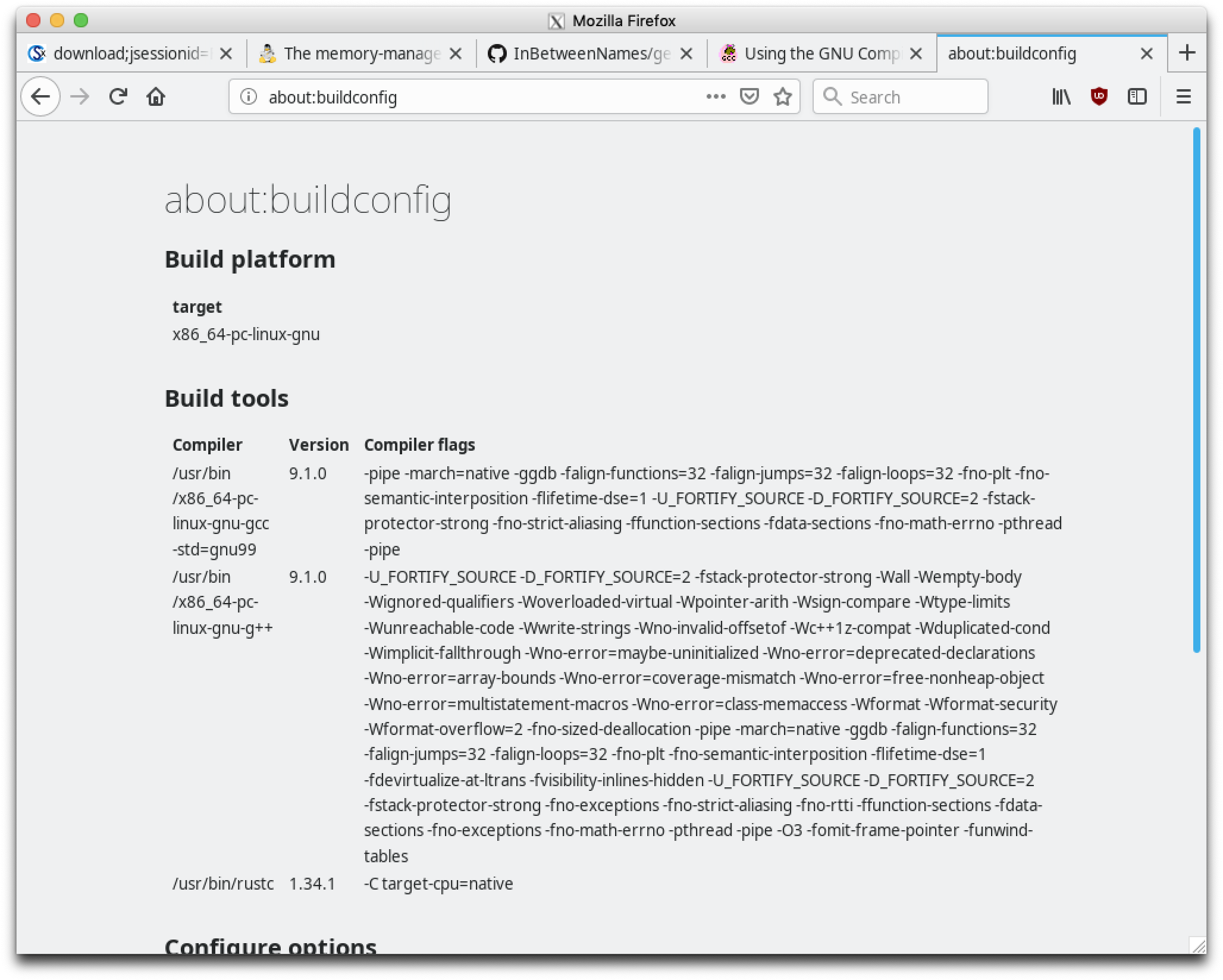Show site information for about:buildconfig

point(248,96)
